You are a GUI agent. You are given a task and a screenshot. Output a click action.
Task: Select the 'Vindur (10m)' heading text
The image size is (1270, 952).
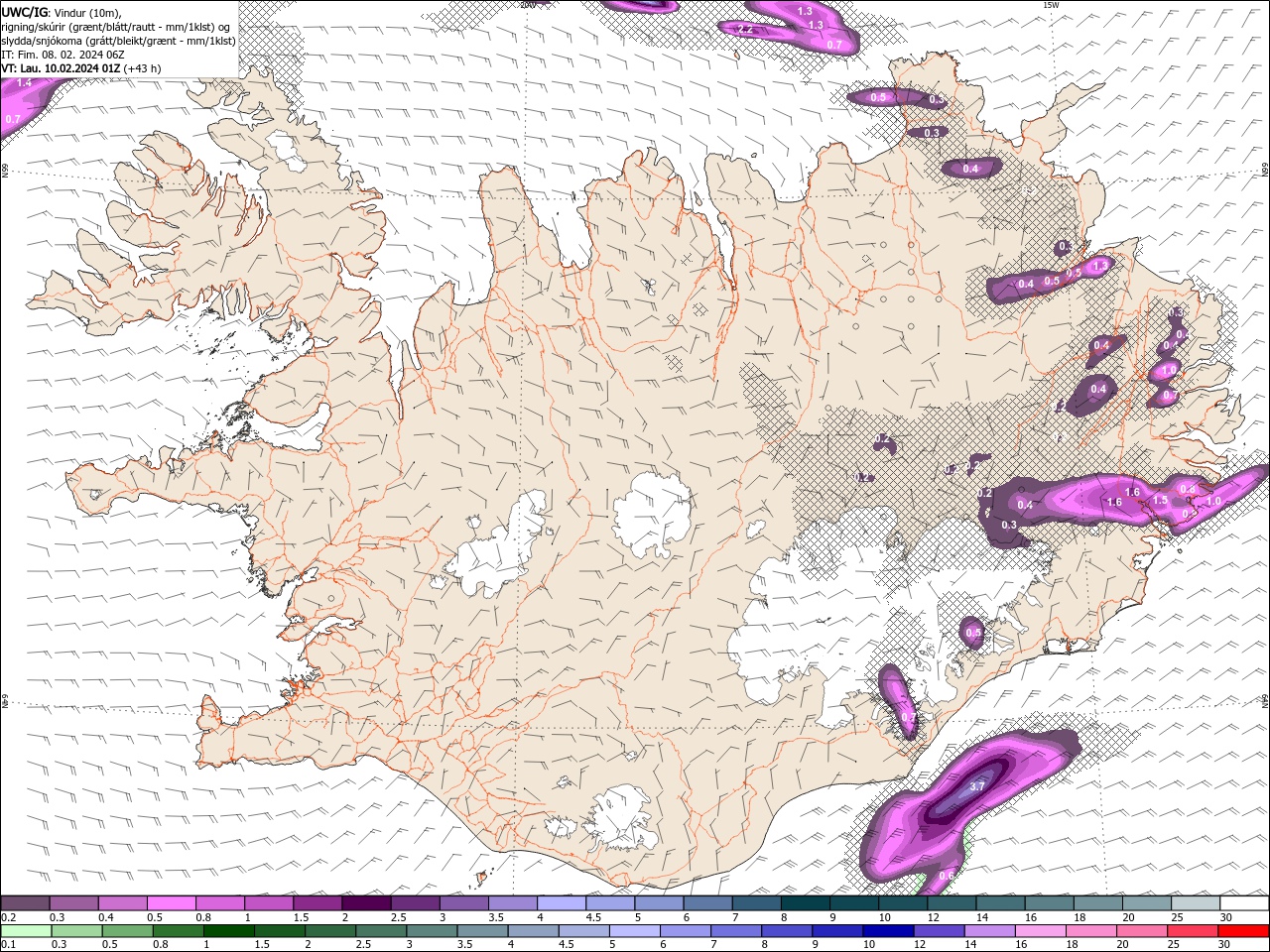click(85, 12)
